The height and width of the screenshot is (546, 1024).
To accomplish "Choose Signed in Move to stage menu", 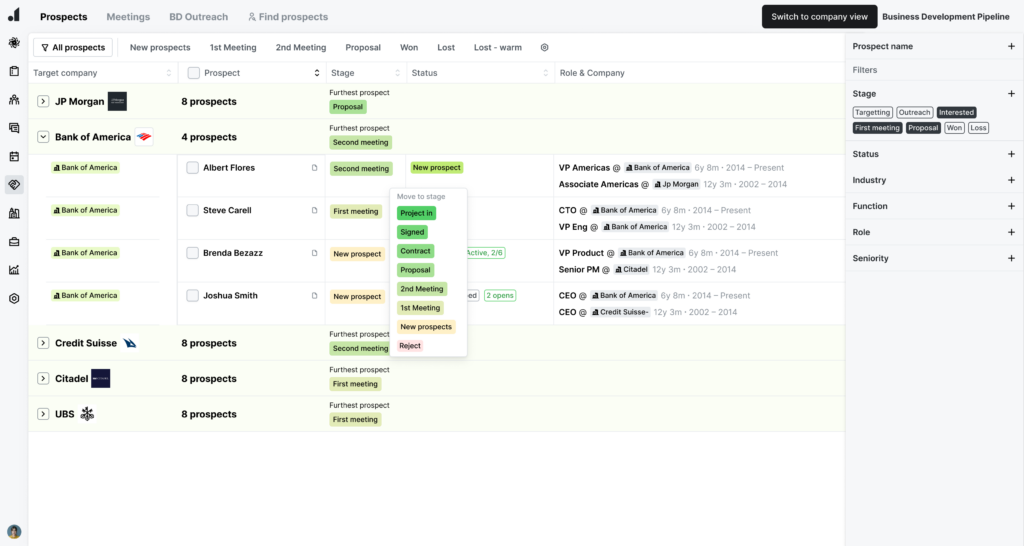I will click(x=412, y=232).
